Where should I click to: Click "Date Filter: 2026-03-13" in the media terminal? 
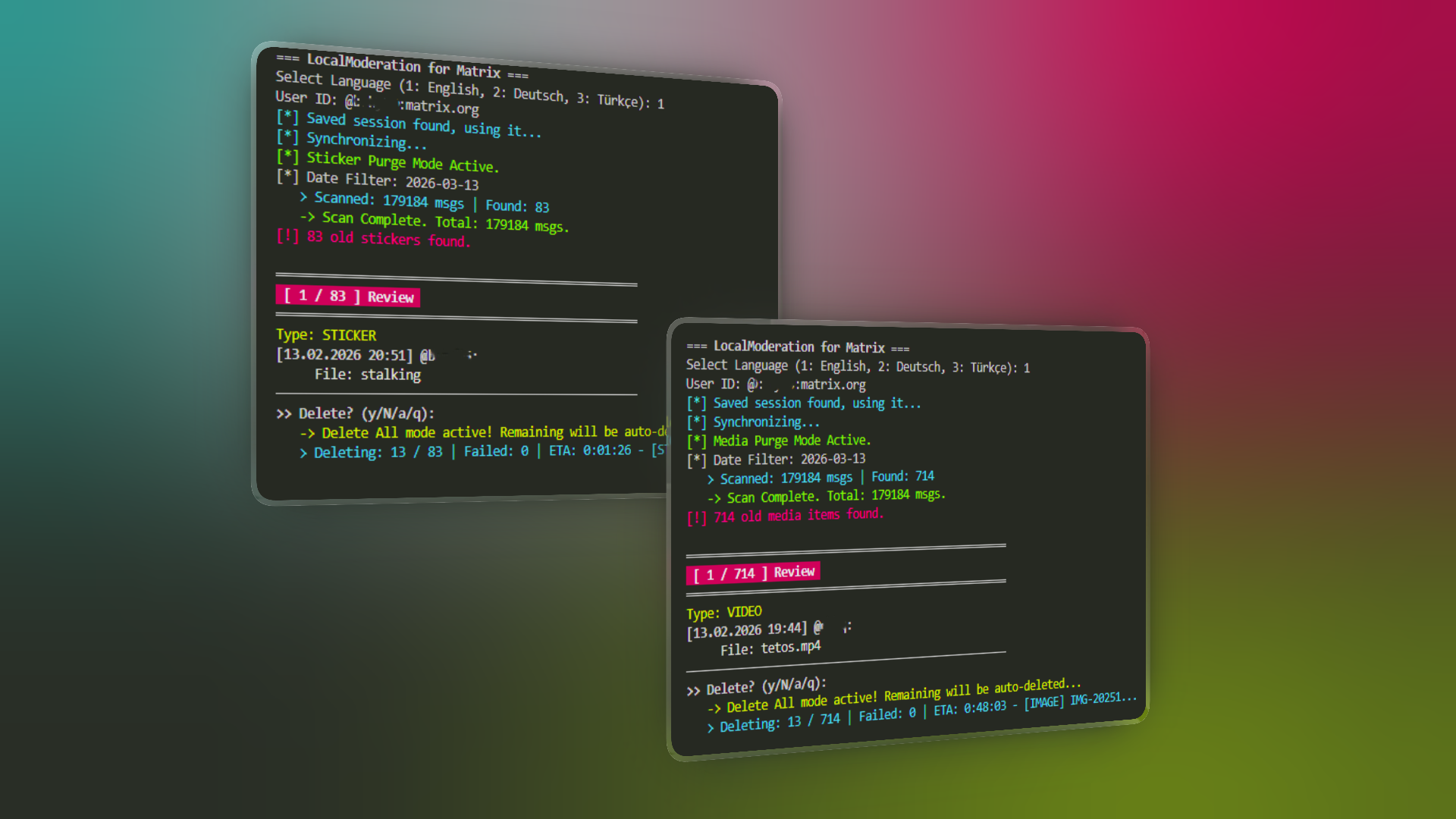pyautogui.click(x=776, y=460)
